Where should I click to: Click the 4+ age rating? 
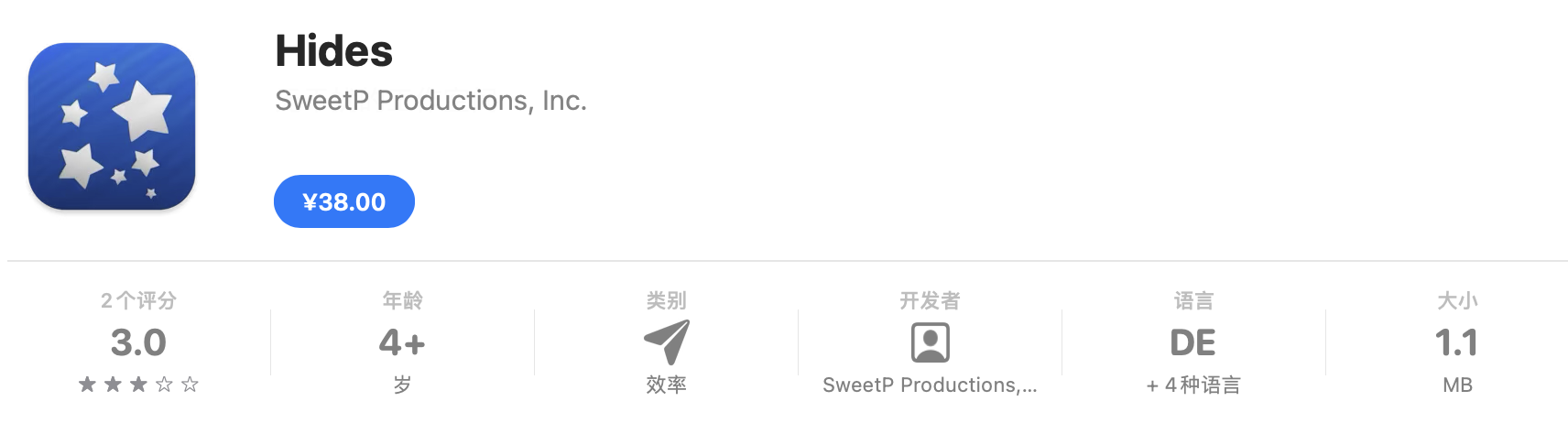tap(402, 343)
